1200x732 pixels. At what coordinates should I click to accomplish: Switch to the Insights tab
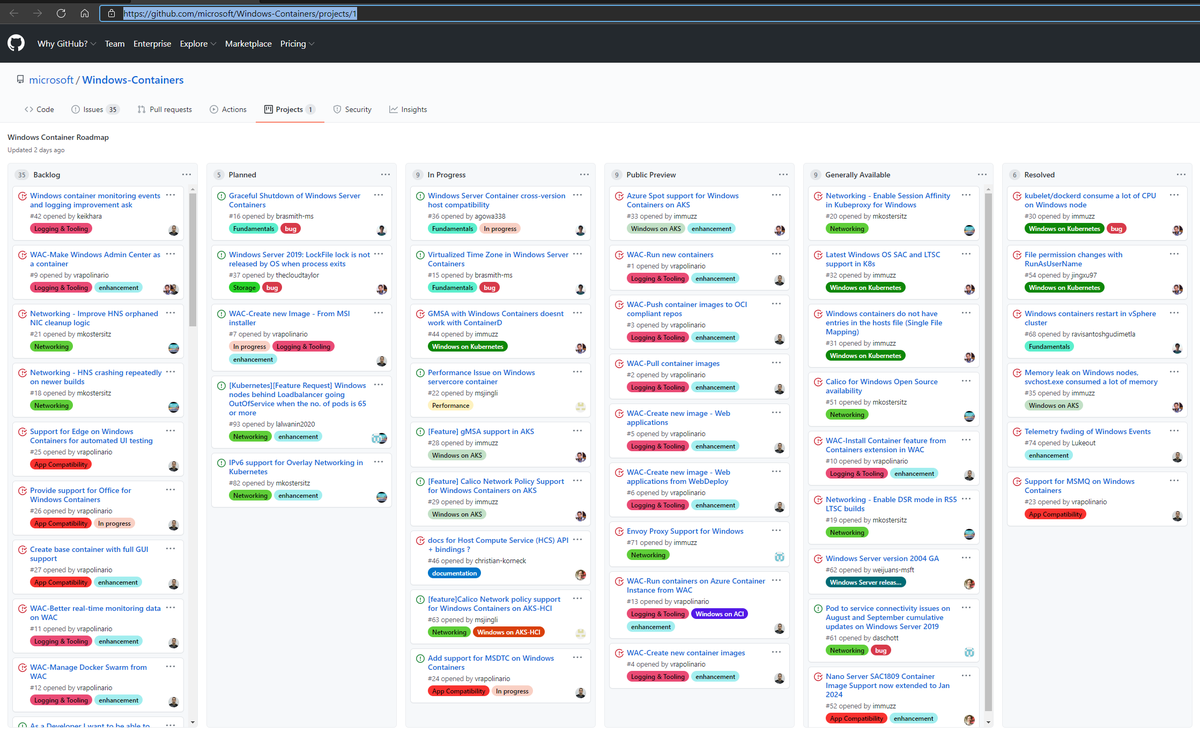pos(408,109)
